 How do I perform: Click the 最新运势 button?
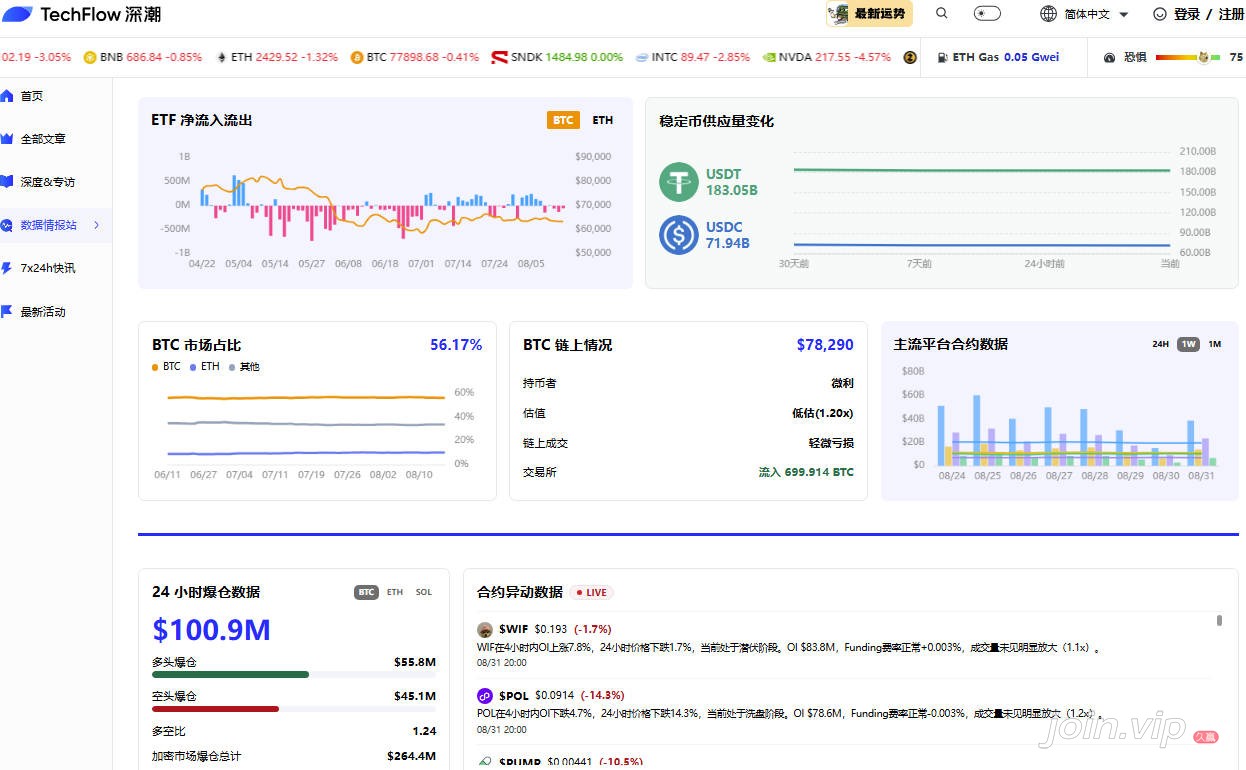(869, 14)
